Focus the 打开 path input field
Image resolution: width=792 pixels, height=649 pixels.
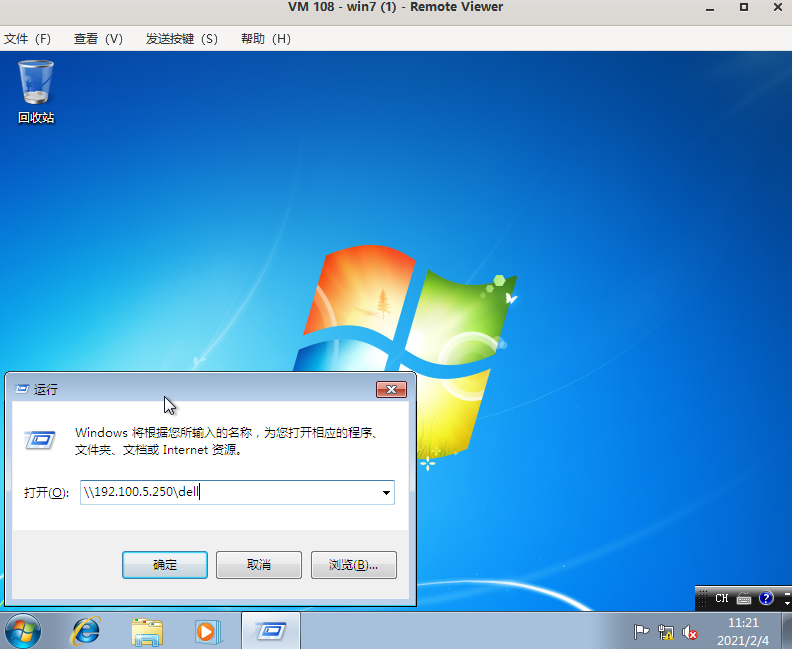coord(237,492)
